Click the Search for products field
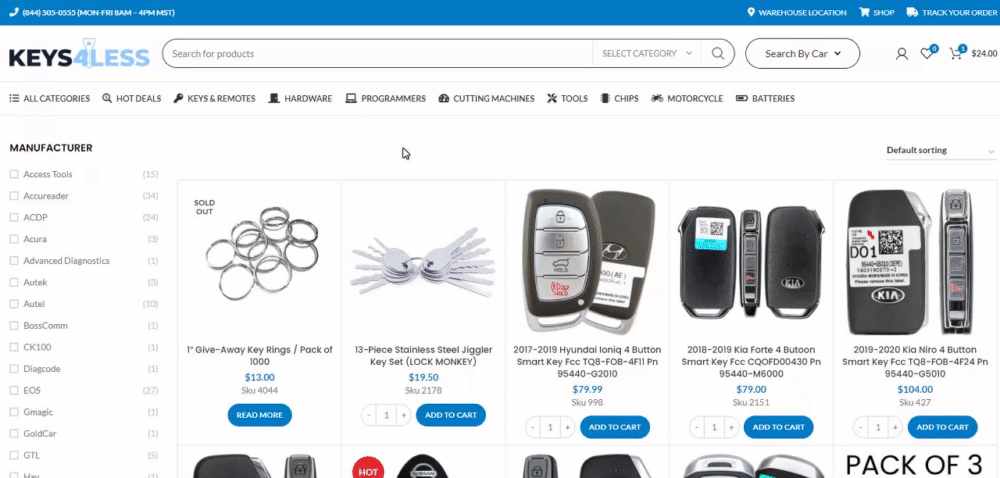1000x478 pixels. click(377, 54)
